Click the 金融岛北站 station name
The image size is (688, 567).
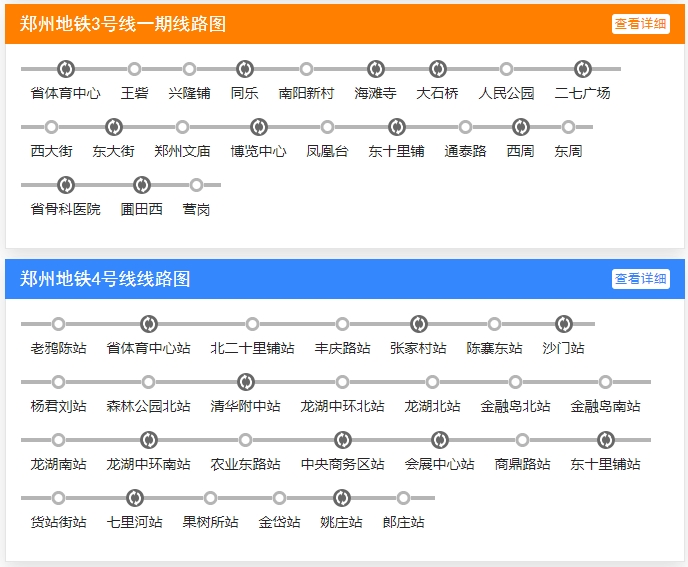click(515, 407)
